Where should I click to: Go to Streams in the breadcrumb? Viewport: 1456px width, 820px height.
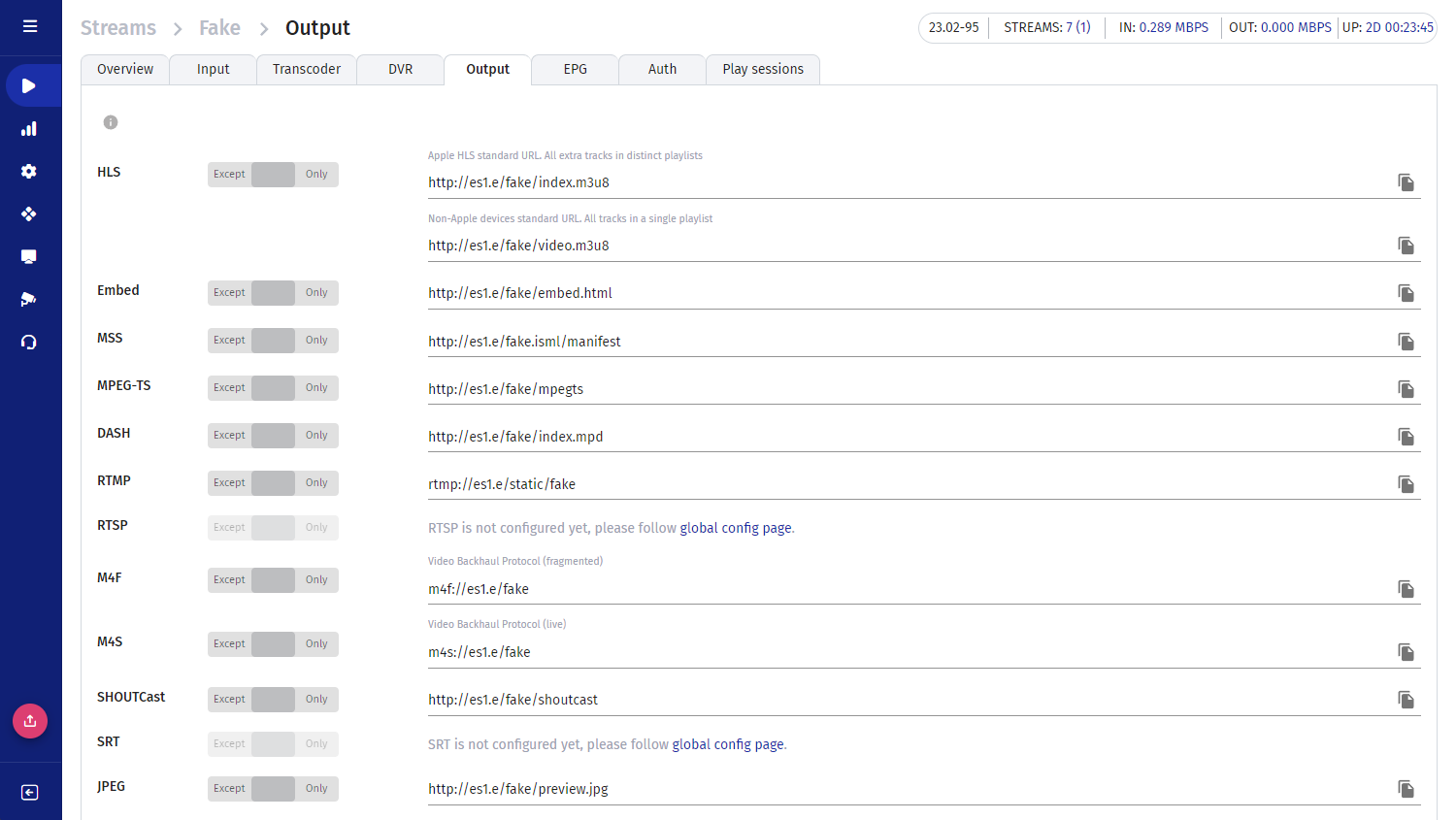point(118,28)
